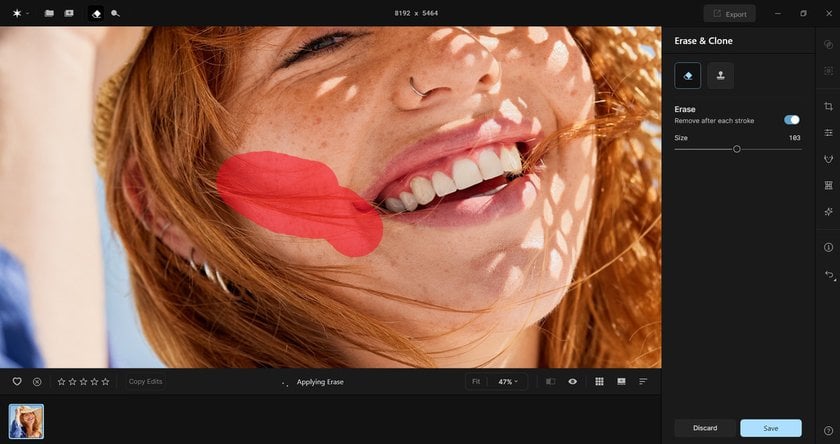Open the sort options icon

pos(643,381)
